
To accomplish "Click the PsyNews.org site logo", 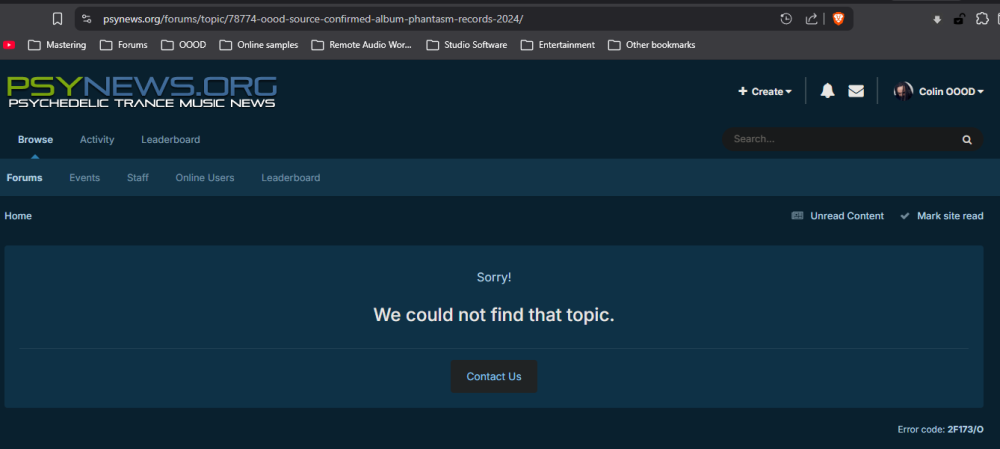I will (x=141, y=91).
